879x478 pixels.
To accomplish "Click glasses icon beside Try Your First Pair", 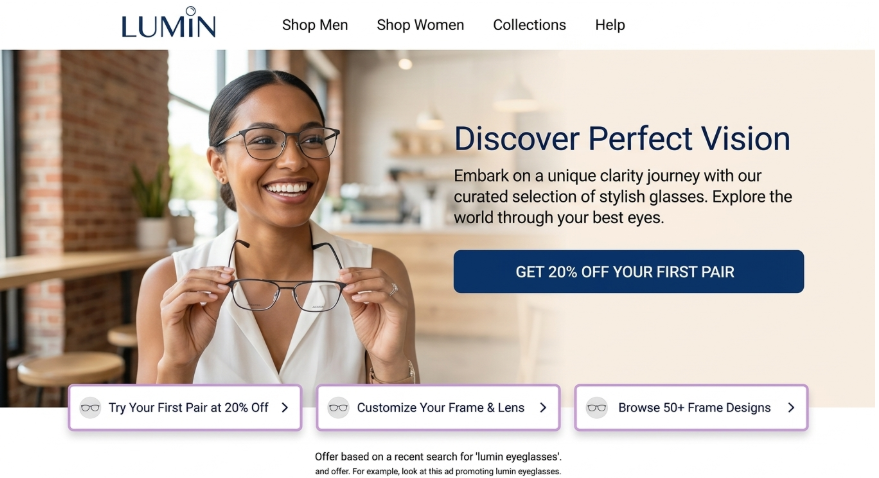I will pyautogui.click(x=90, y=407).
